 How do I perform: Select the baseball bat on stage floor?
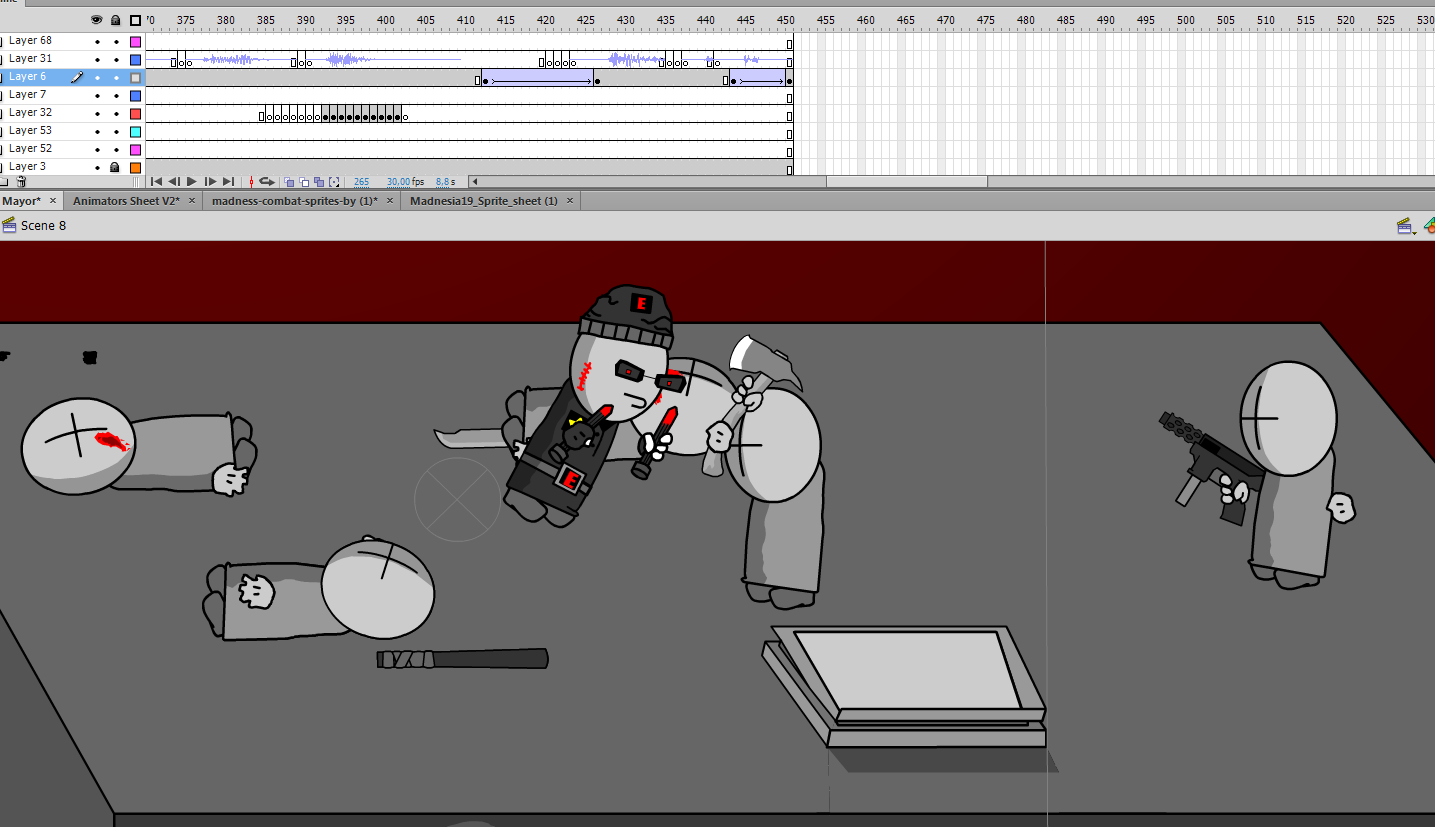(x=462, y=659)
